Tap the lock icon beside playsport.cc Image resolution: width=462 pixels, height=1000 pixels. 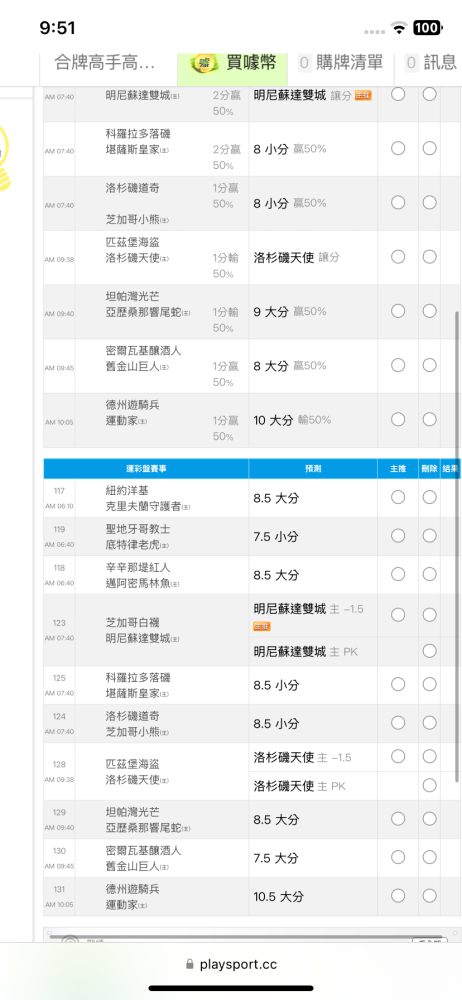pos(190,965)
